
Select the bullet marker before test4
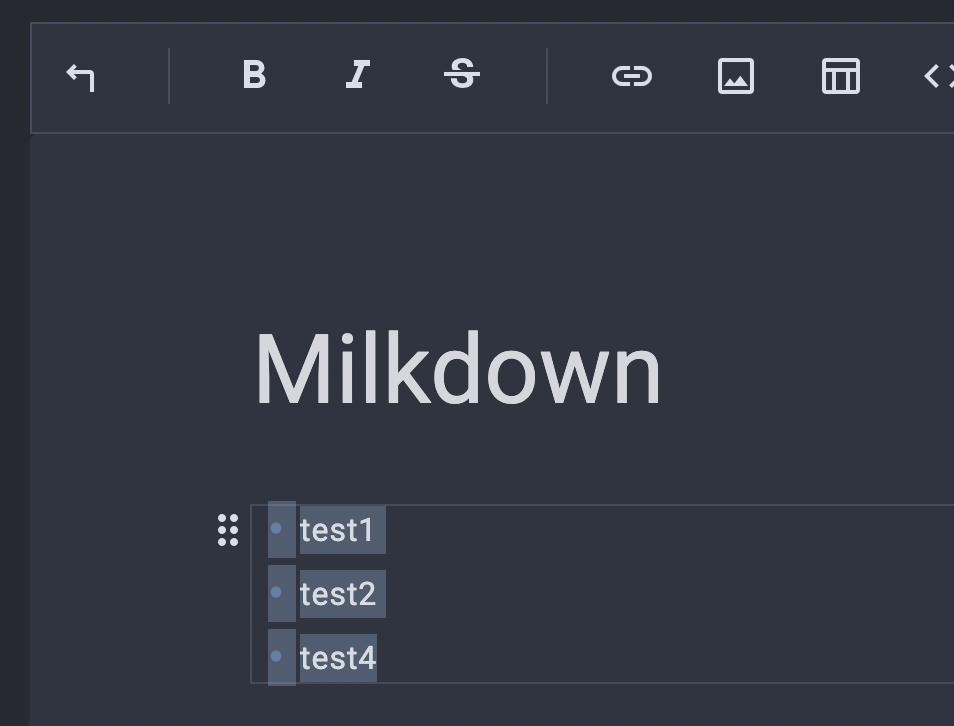coord(279,657)
